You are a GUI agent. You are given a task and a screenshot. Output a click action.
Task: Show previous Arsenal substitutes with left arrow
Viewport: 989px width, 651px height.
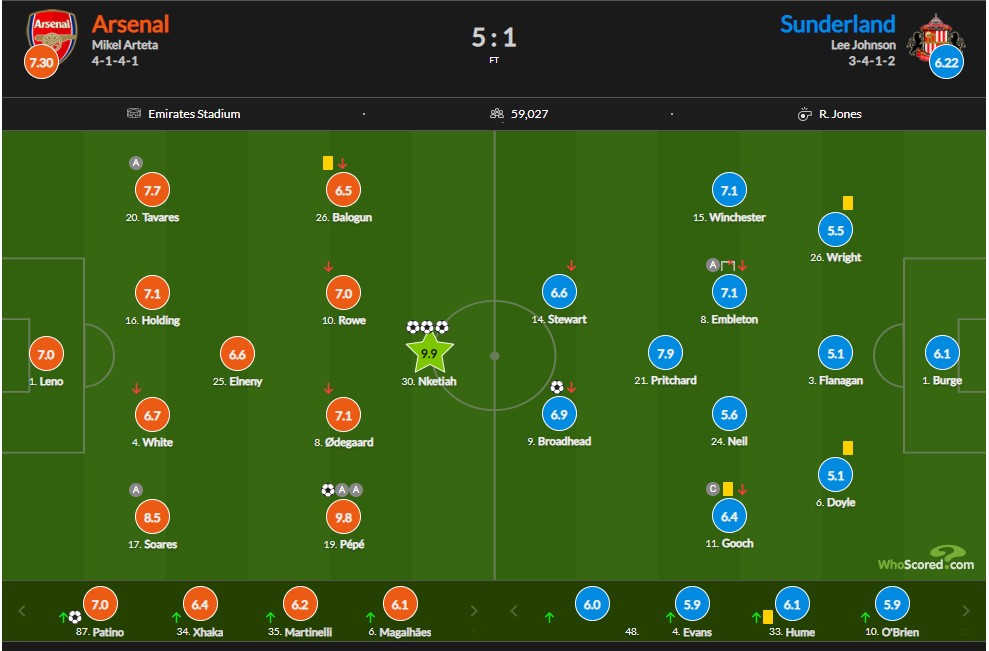tap(22, 611)
